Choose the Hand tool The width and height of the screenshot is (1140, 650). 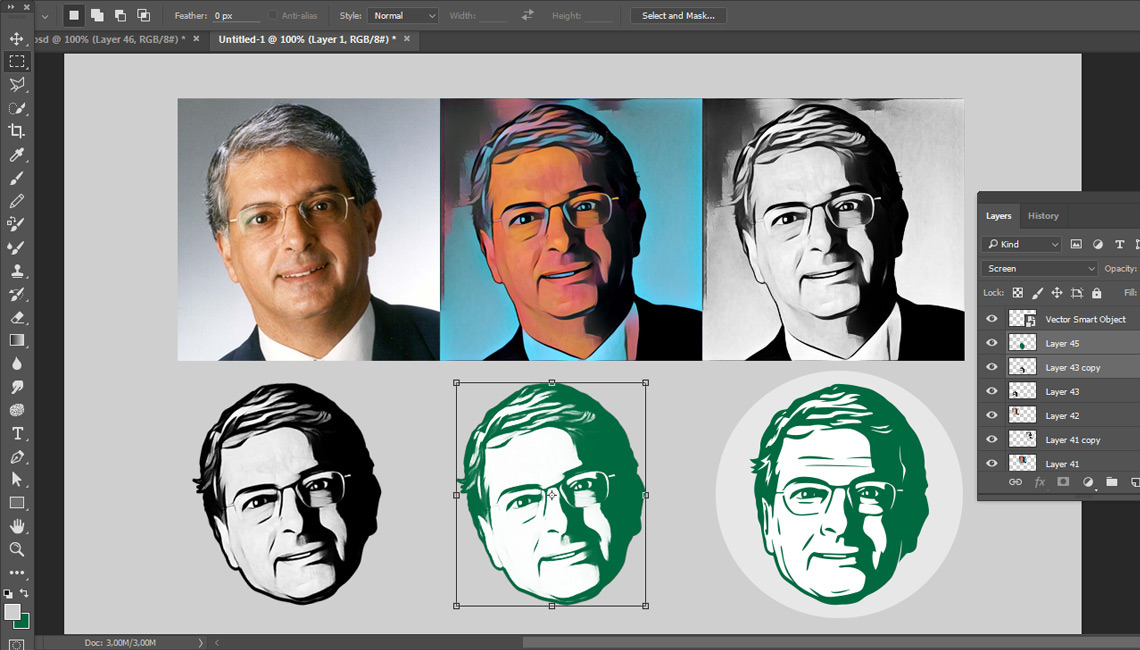17,526
